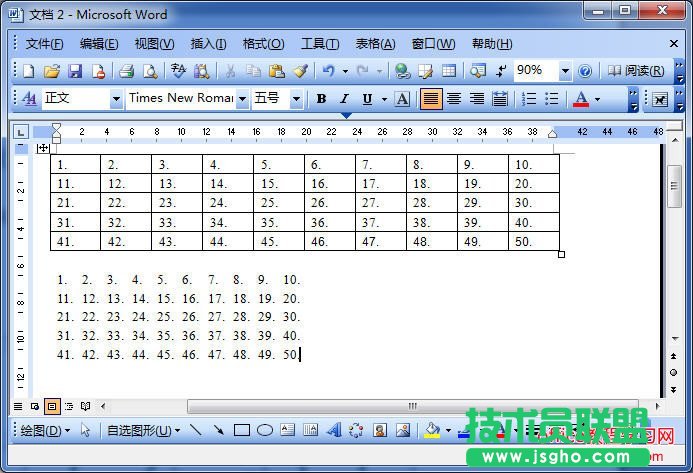Open Microsoft Word Help icon

point(585,71)
